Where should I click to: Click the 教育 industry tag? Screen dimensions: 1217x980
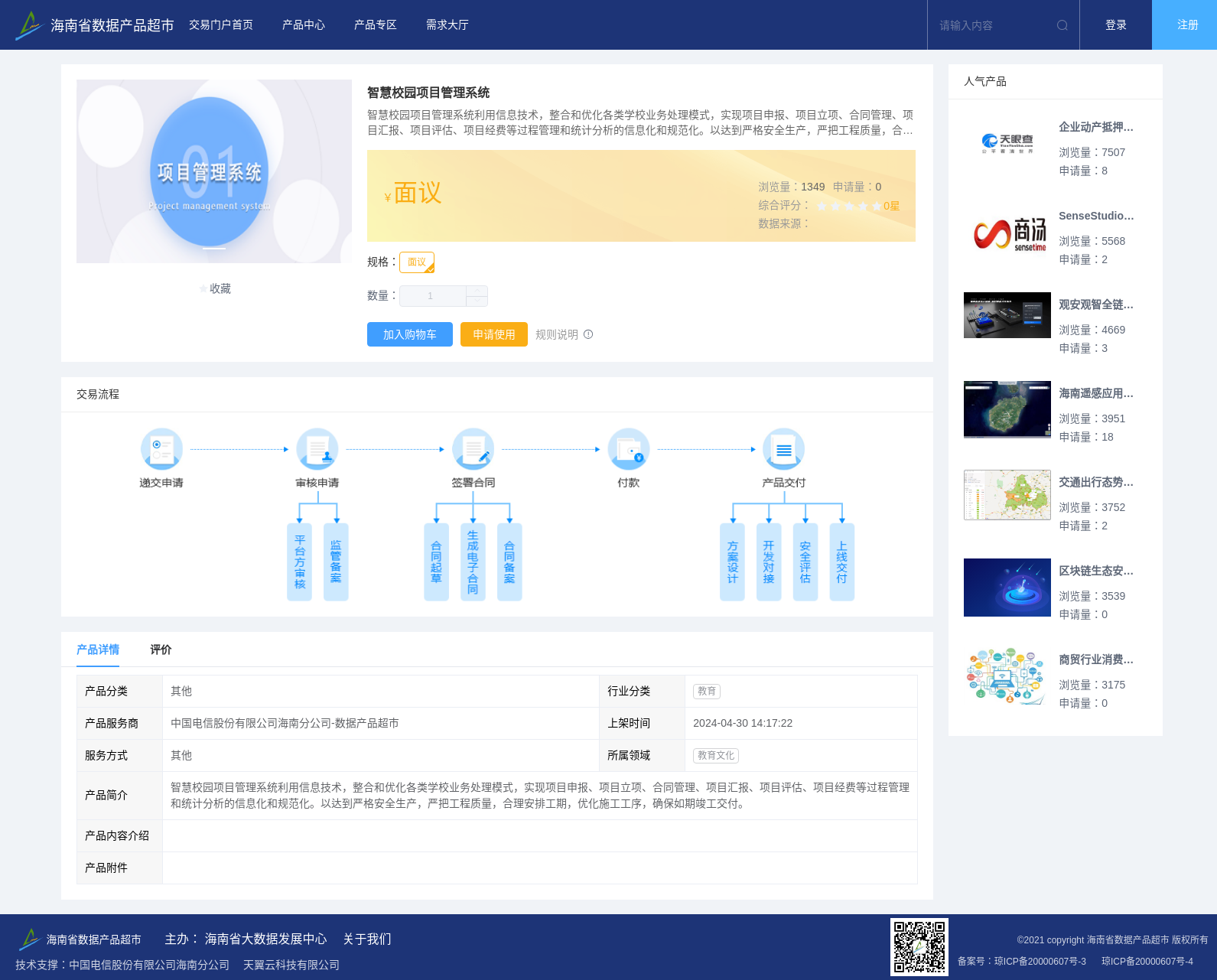(707, 692)
